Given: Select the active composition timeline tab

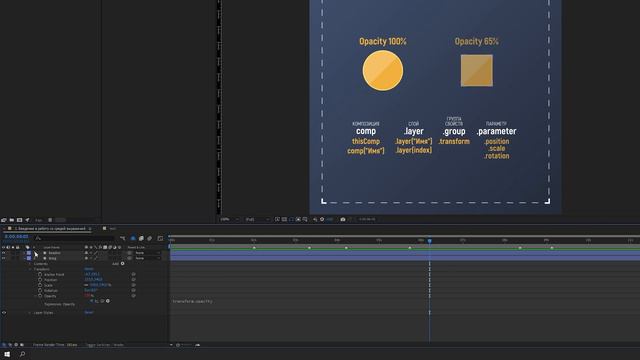Looking at the screenshot, I should 50,229.
